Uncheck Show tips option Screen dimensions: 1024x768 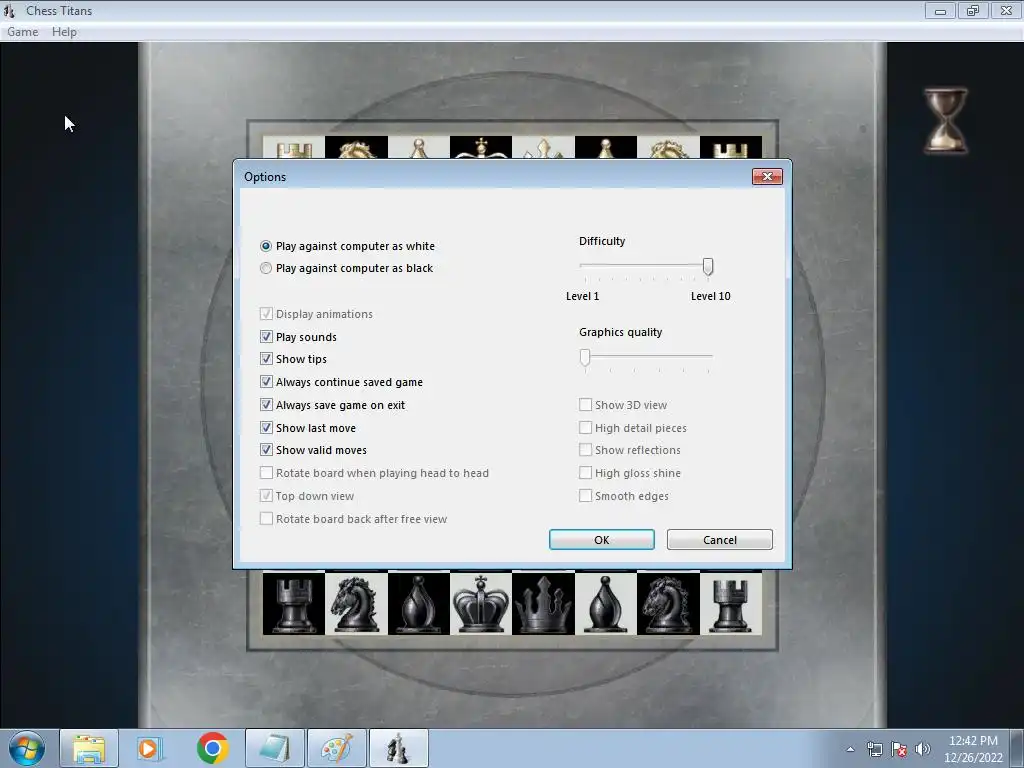pyautogui.click(x=266, y=359)
